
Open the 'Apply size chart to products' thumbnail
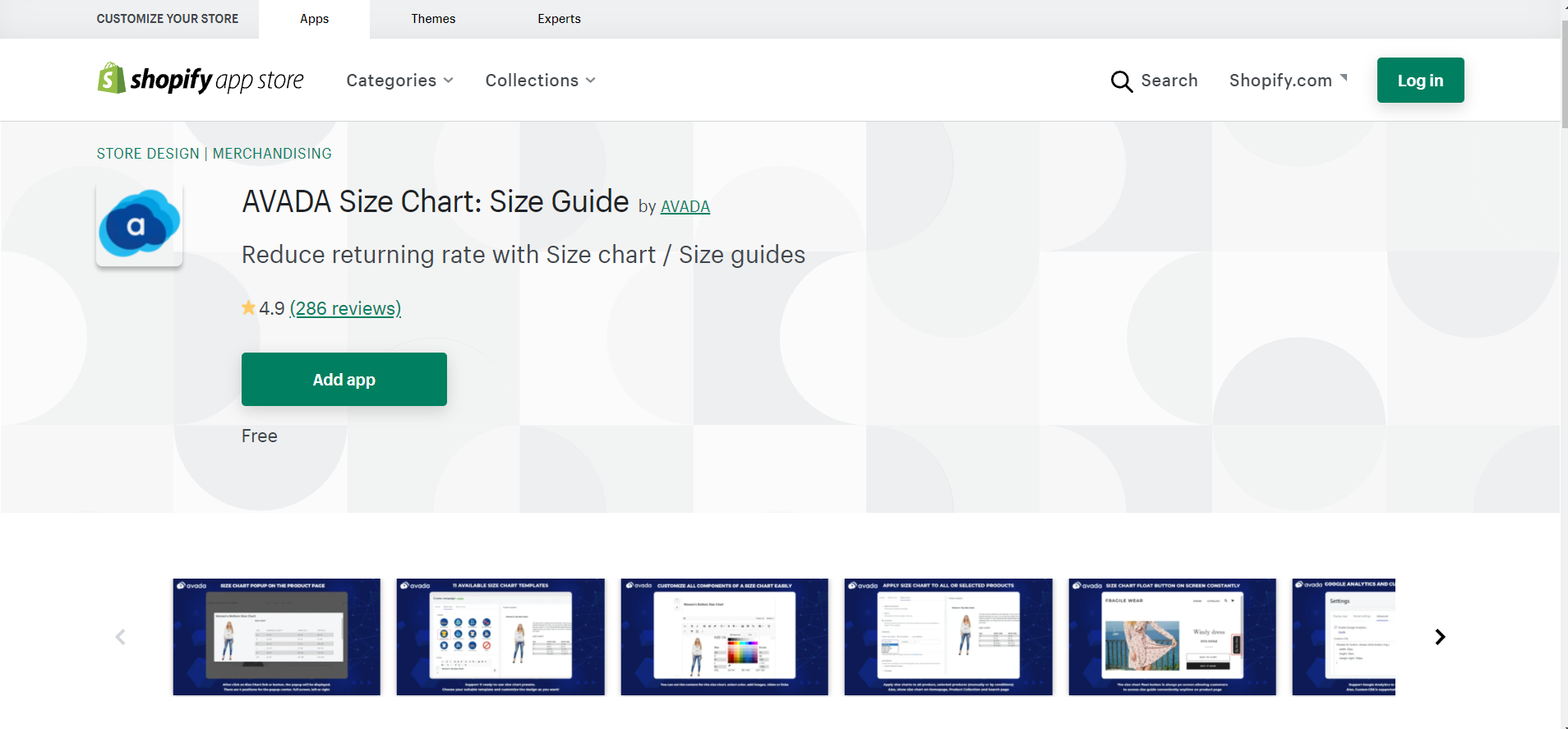pyautogui.click(x=948, y=637)
